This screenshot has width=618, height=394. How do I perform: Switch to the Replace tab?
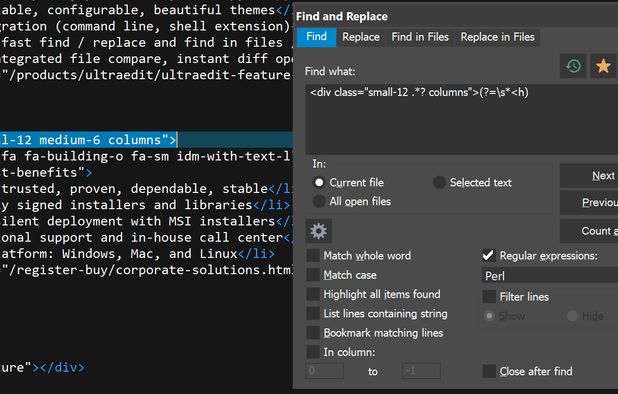[x=361, y=37]
